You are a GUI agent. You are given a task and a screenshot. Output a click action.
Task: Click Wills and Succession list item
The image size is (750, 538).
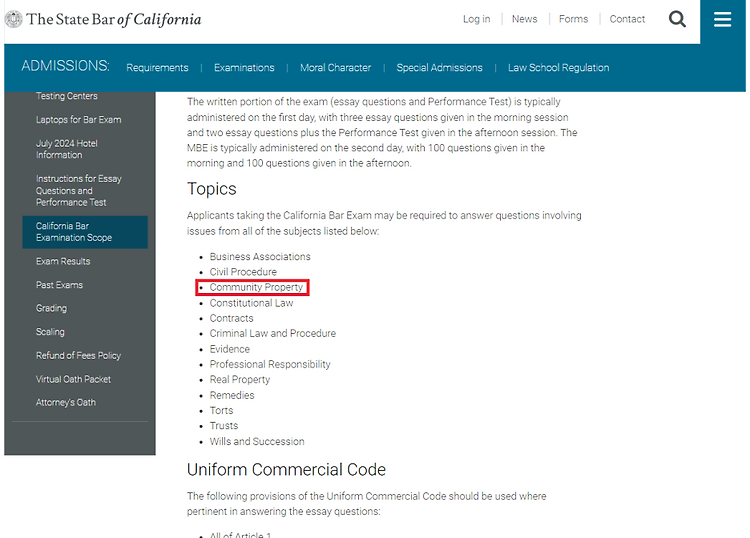pos(257,441)
